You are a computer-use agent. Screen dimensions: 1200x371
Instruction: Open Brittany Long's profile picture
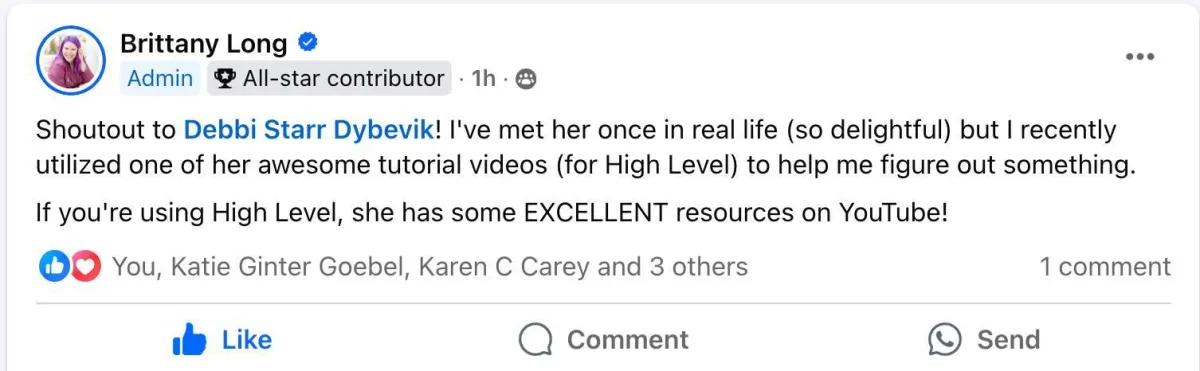pyautogui.click(x=71, y=60)
